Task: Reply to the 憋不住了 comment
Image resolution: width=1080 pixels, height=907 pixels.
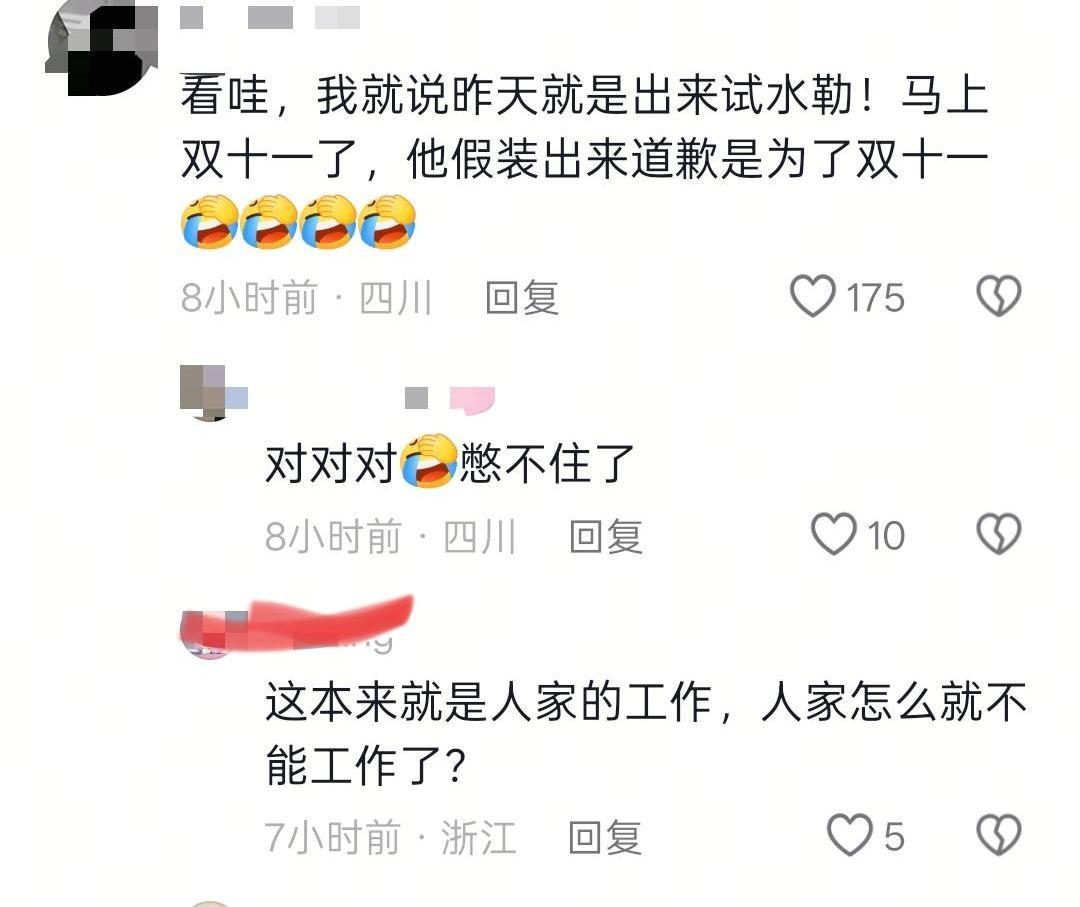Action: (605, 536)
